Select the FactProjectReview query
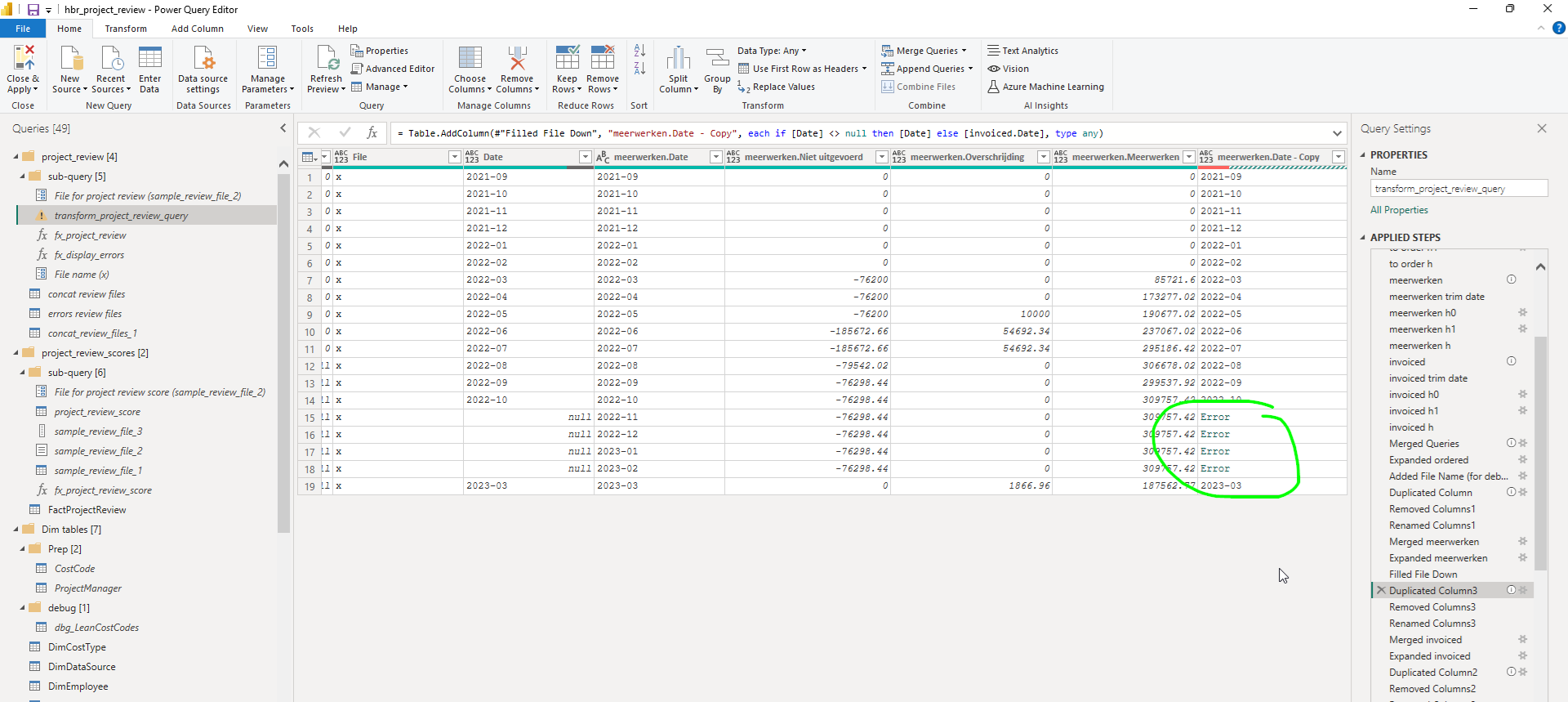The height and width of the screenshot is (702, 1568). pos(87,510)
